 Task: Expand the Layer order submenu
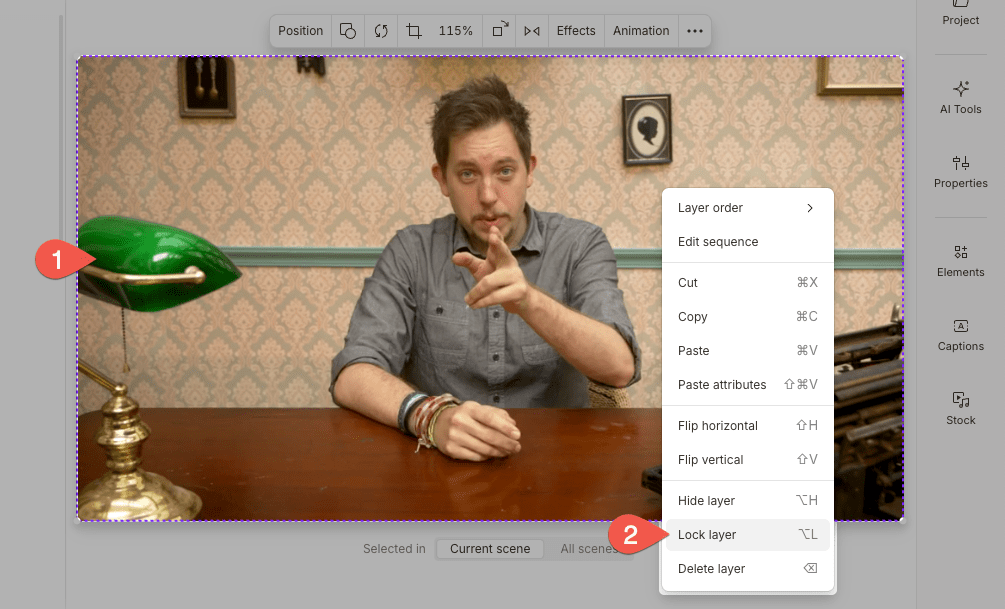[747, 208]
